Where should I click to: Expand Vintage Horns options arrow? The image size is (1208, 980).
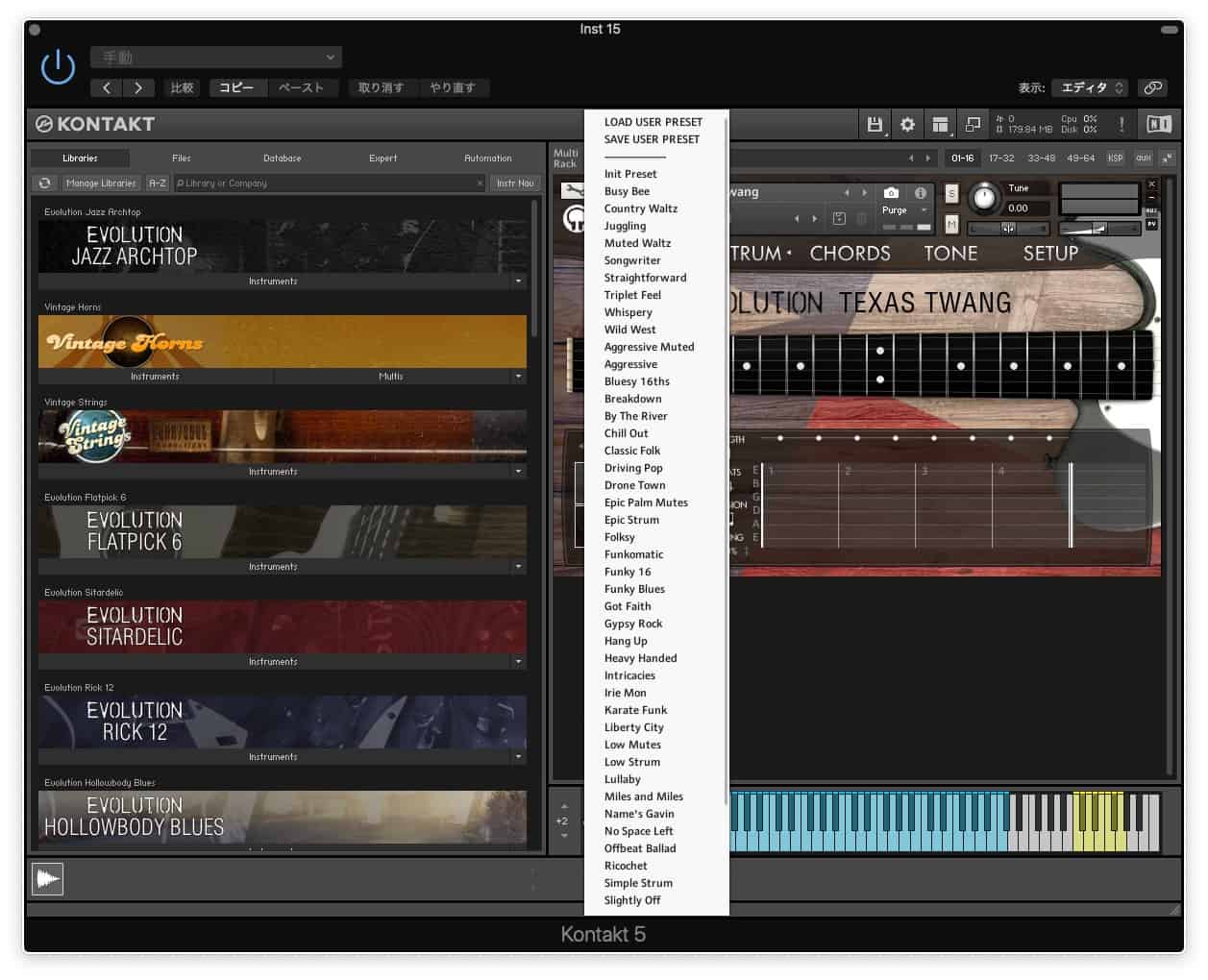(x=519, y=377)
